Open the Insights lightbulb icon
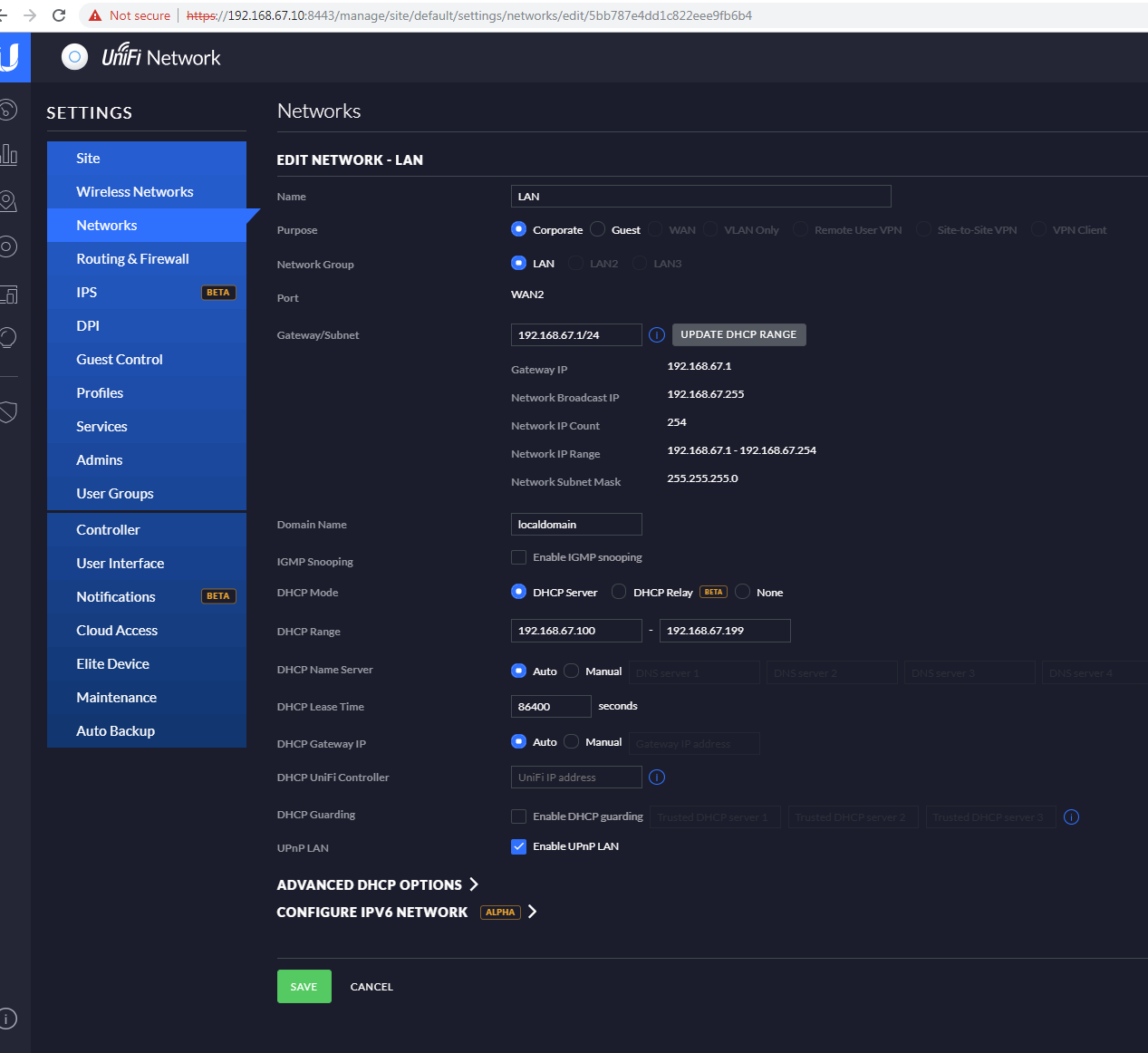 point(8,338)
